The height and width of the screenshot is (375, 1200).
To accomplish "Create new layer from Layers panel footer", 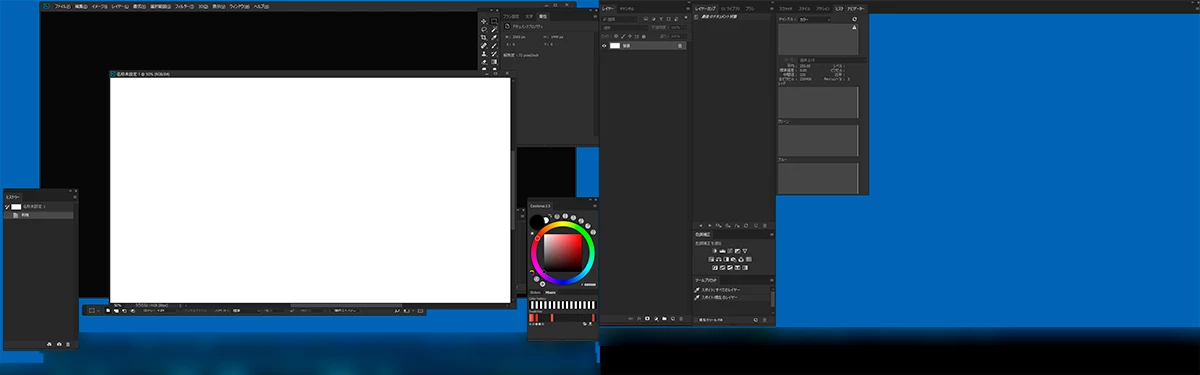I will [673, 319].
